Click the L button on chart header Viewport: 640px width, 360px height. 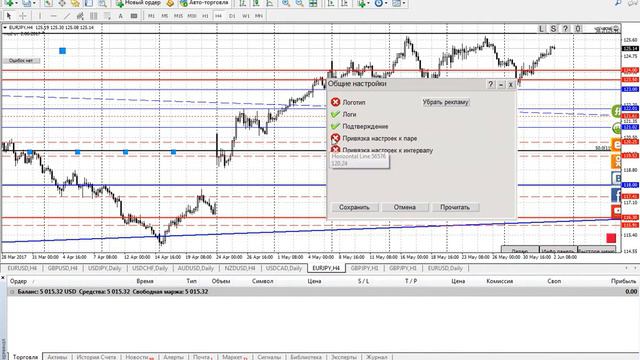click(541, 29)
